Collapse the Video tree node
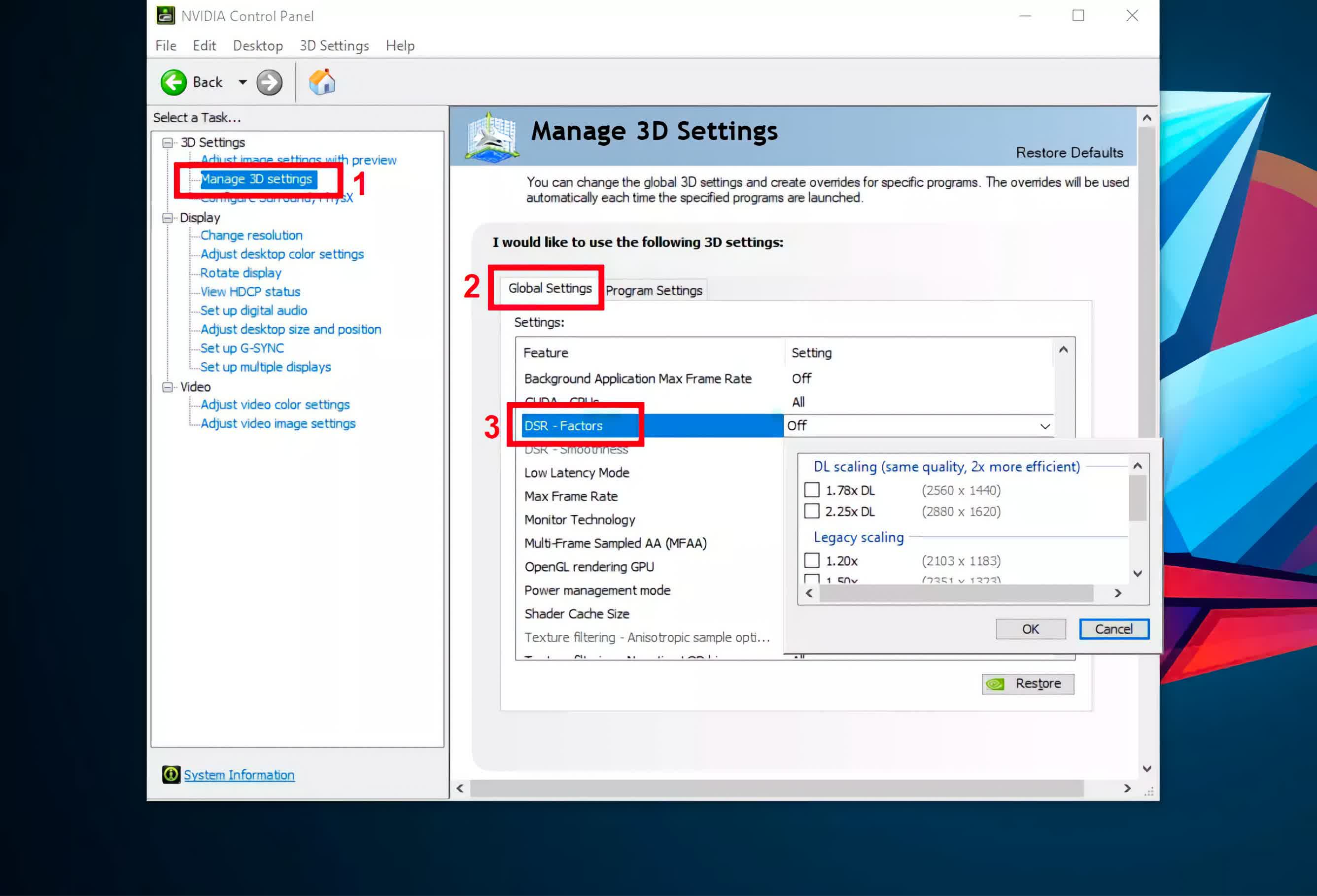 coord(168,387)
